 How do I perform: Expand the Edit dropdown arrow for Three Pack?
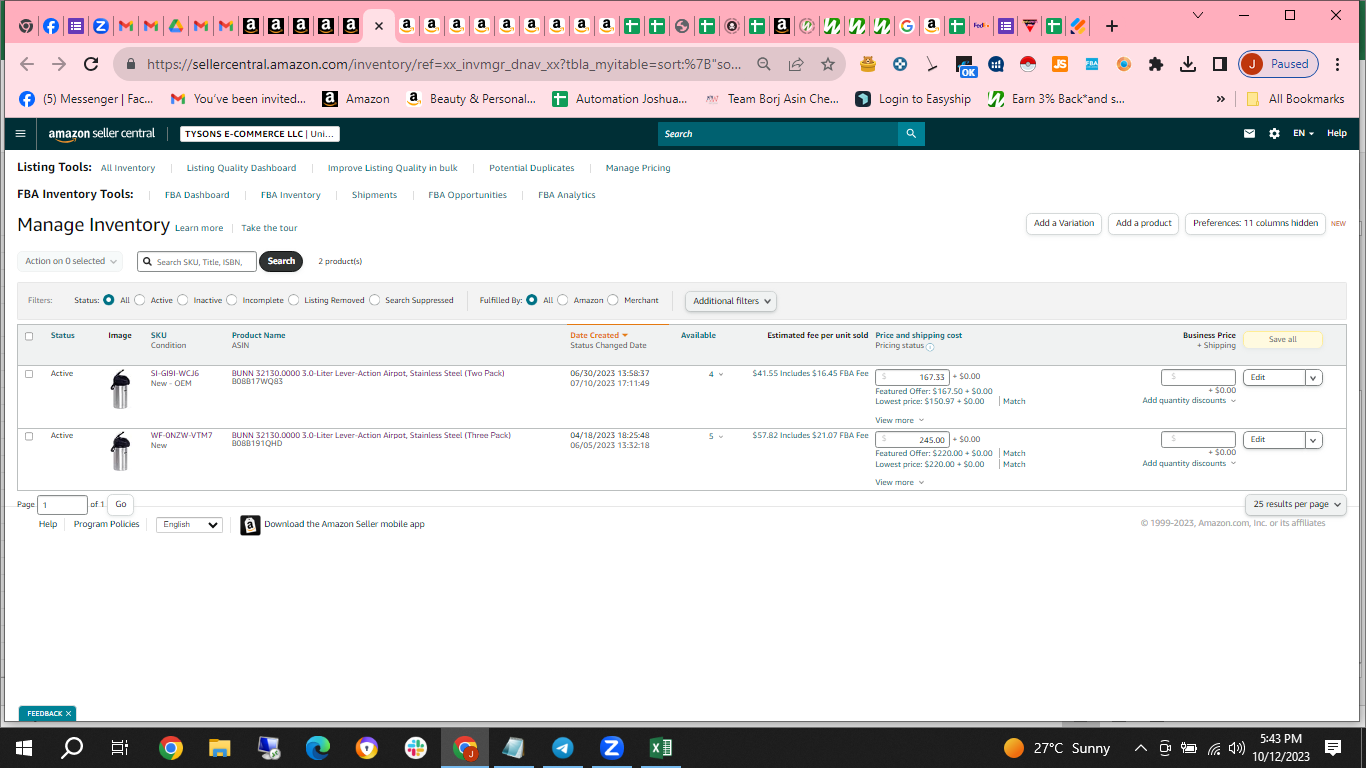coord(1314,440)
